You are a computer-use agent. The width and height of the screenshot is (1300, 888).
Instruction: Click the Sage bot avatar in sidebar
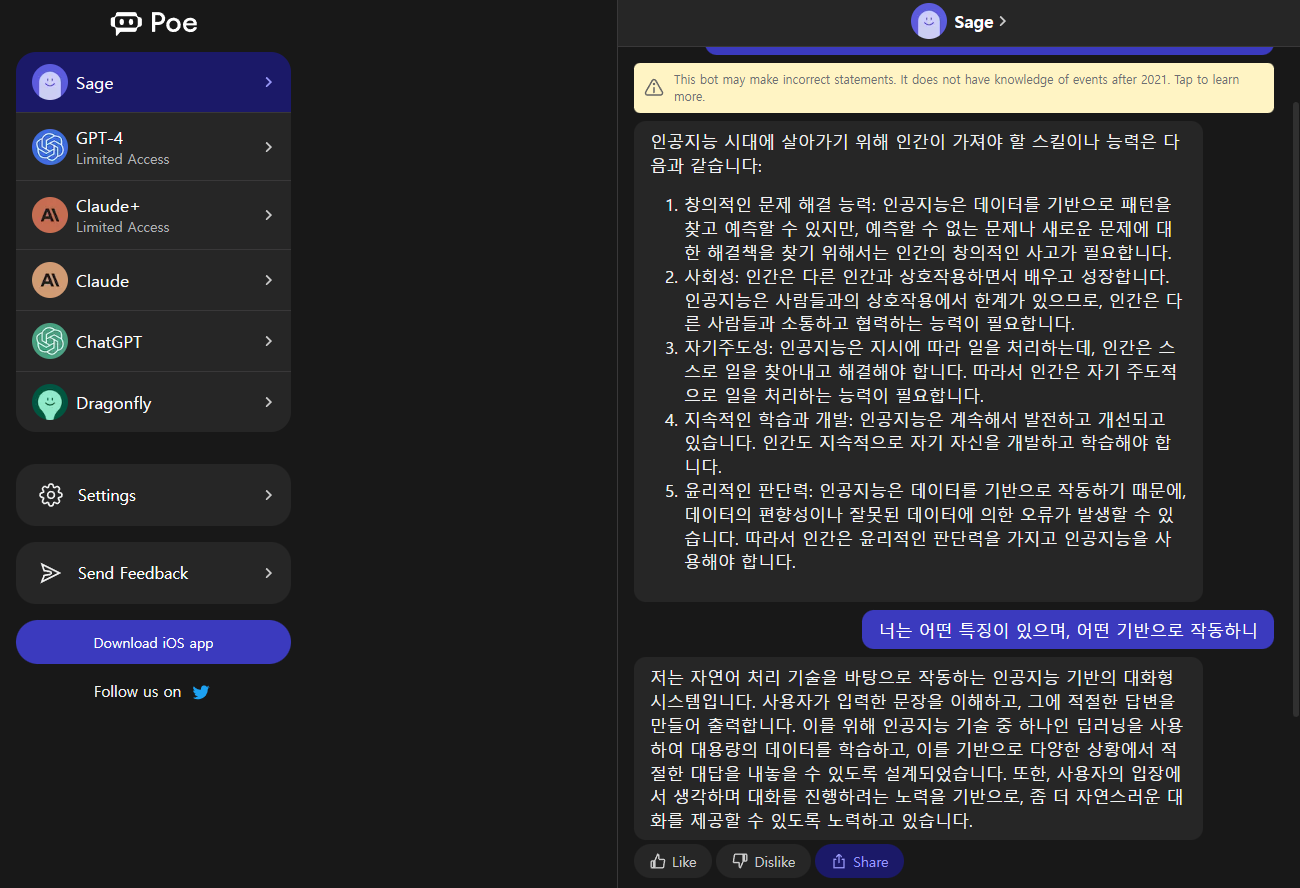click(50, 83)
